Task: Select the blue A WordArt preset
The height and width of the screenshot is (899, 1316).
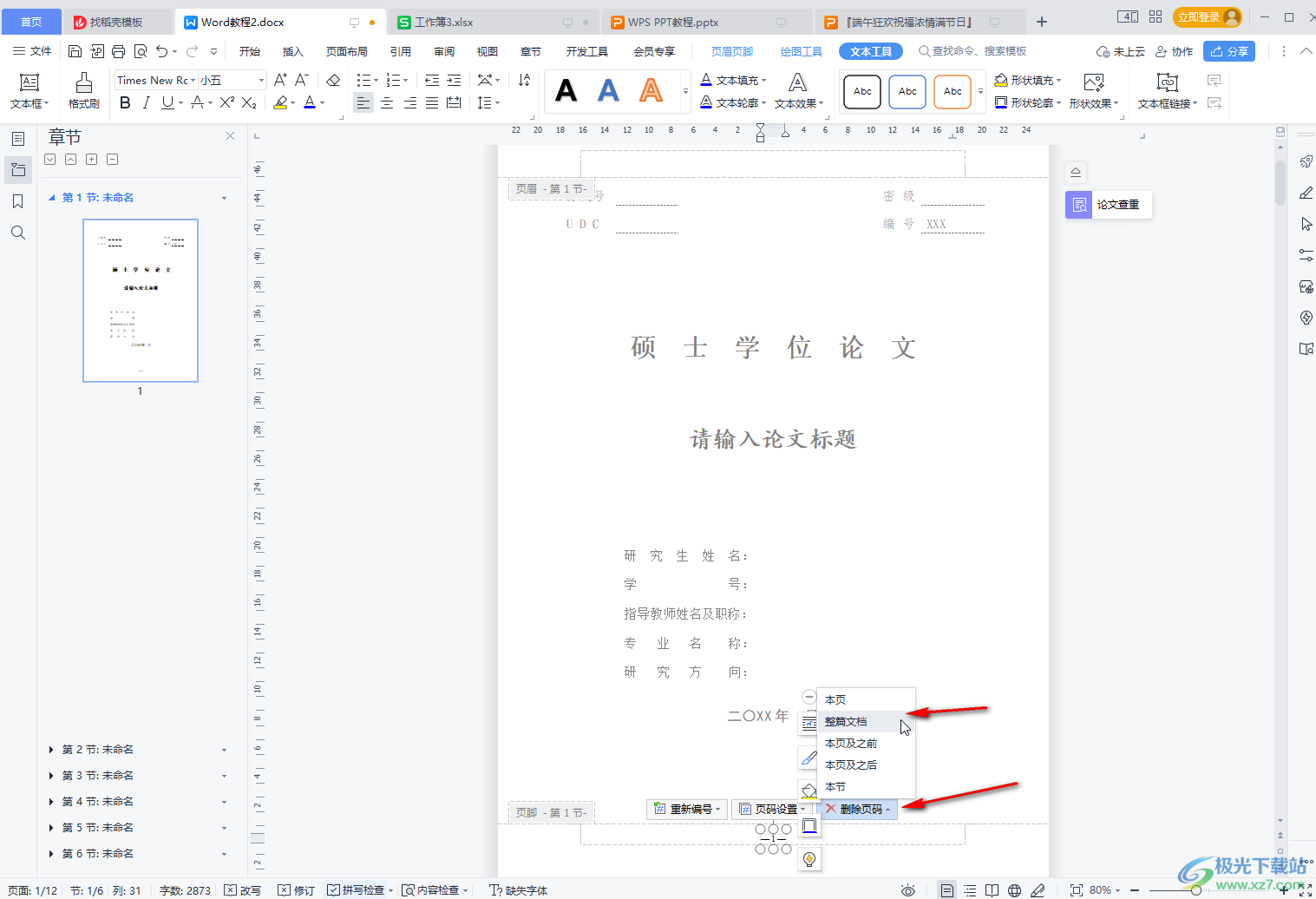Action: coord(609,90)
